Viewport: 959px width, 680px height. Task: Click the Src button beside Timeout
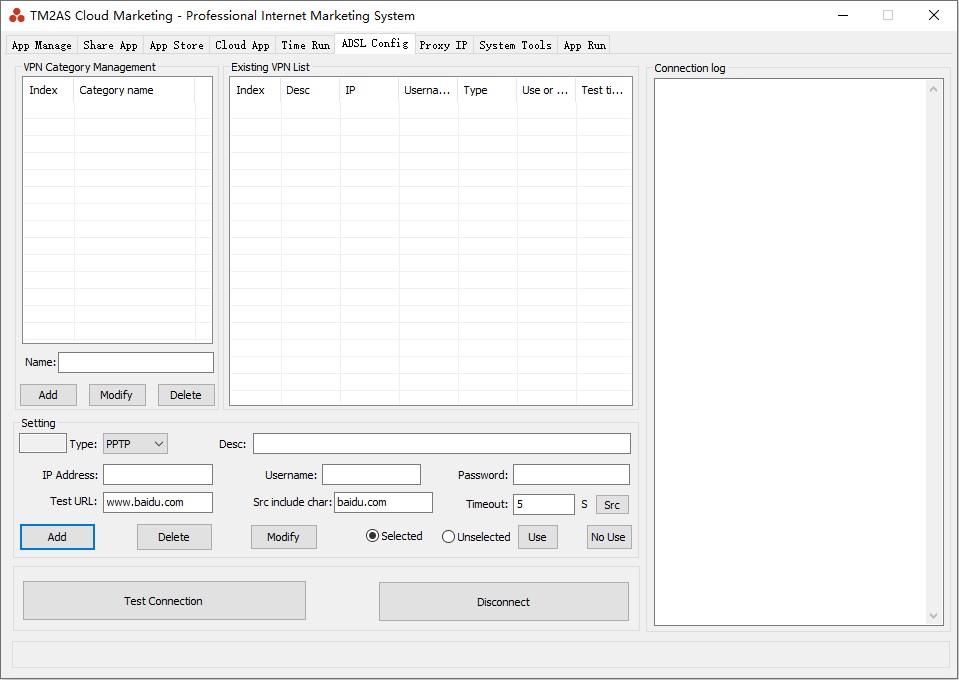coord(612,505)
